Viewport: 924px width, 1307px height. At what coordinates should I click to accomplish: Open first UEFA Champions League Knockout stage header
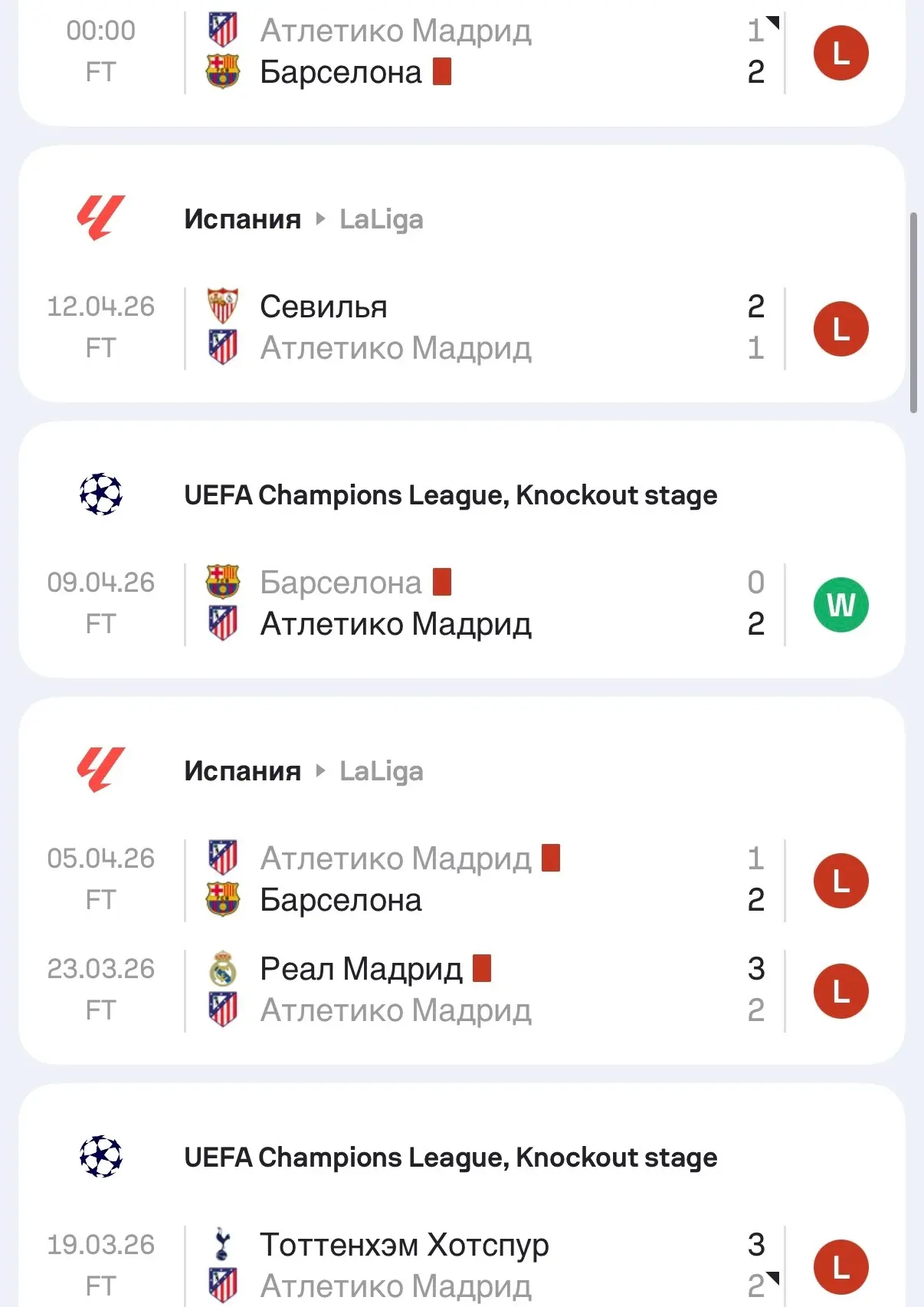coord(451,495)
